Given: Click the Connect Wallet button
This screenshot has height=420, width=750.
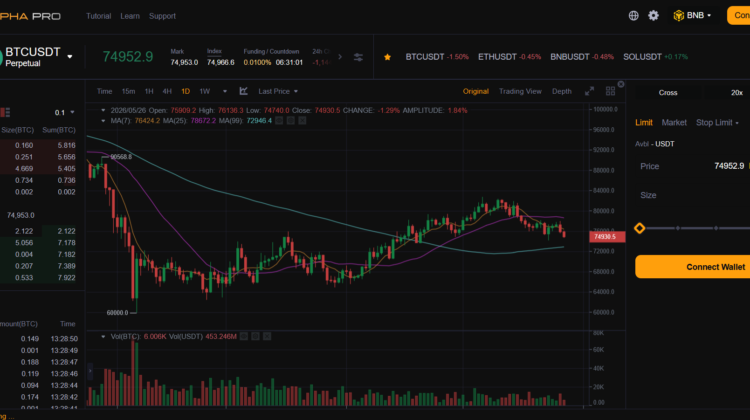Looking at the screenshot, I should coord(692,267).
